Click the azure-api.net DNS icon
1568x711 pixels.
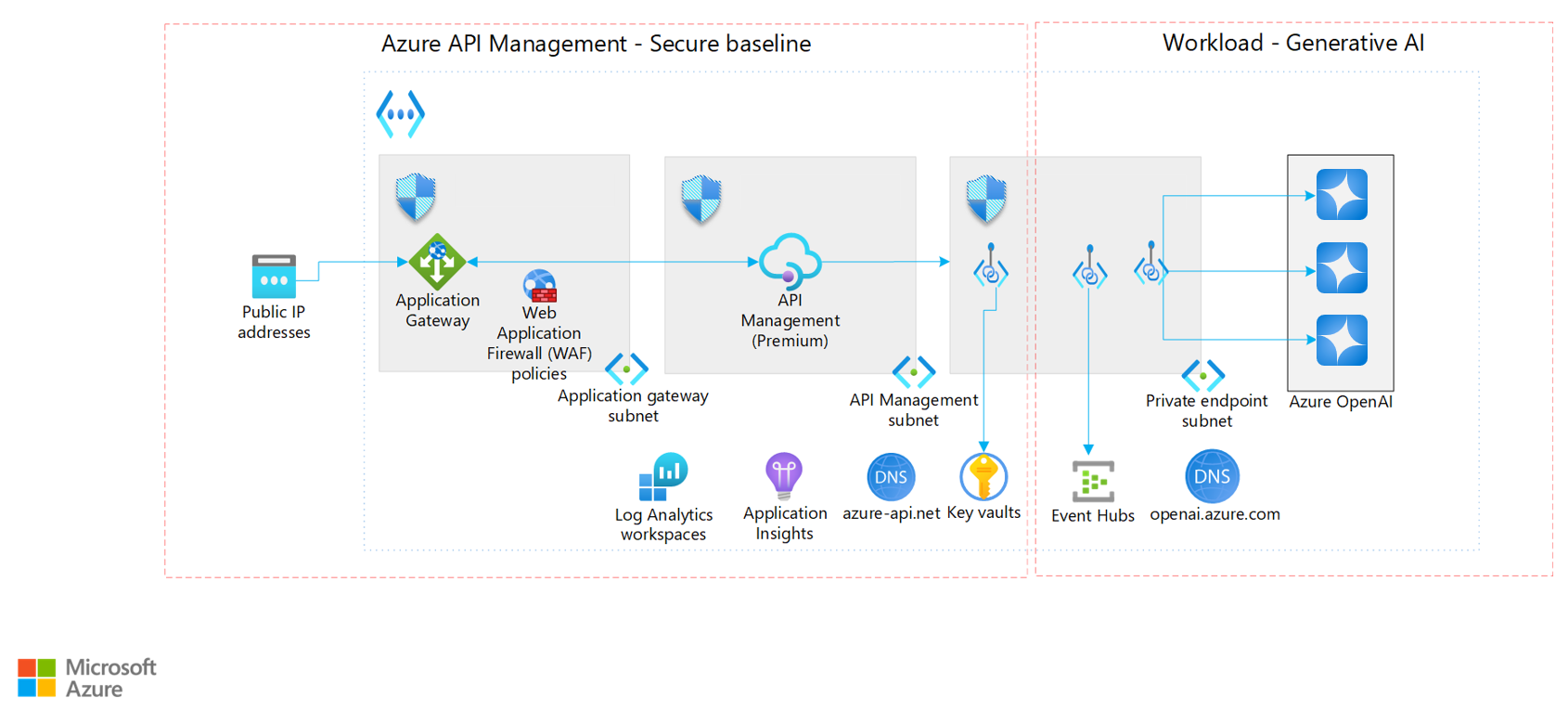coord(891,477)
